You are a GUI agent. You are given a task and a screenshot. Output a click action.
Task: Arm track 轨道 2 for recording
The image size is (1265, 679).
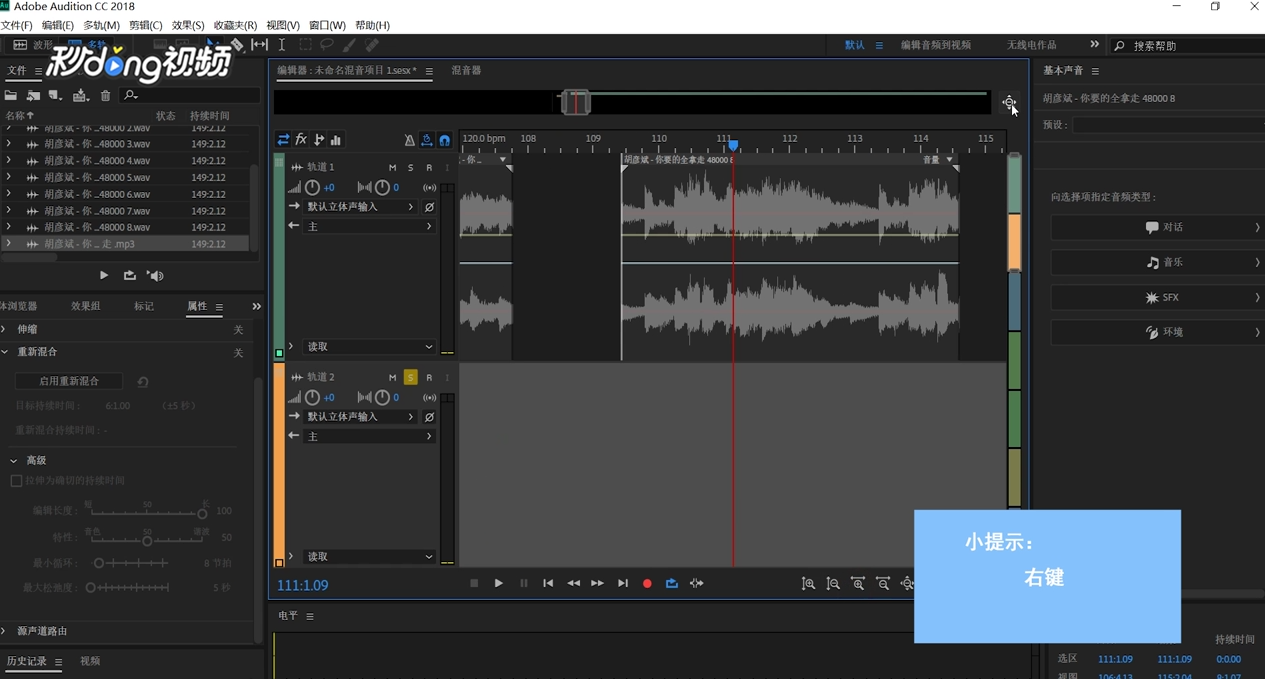(429, 377)
